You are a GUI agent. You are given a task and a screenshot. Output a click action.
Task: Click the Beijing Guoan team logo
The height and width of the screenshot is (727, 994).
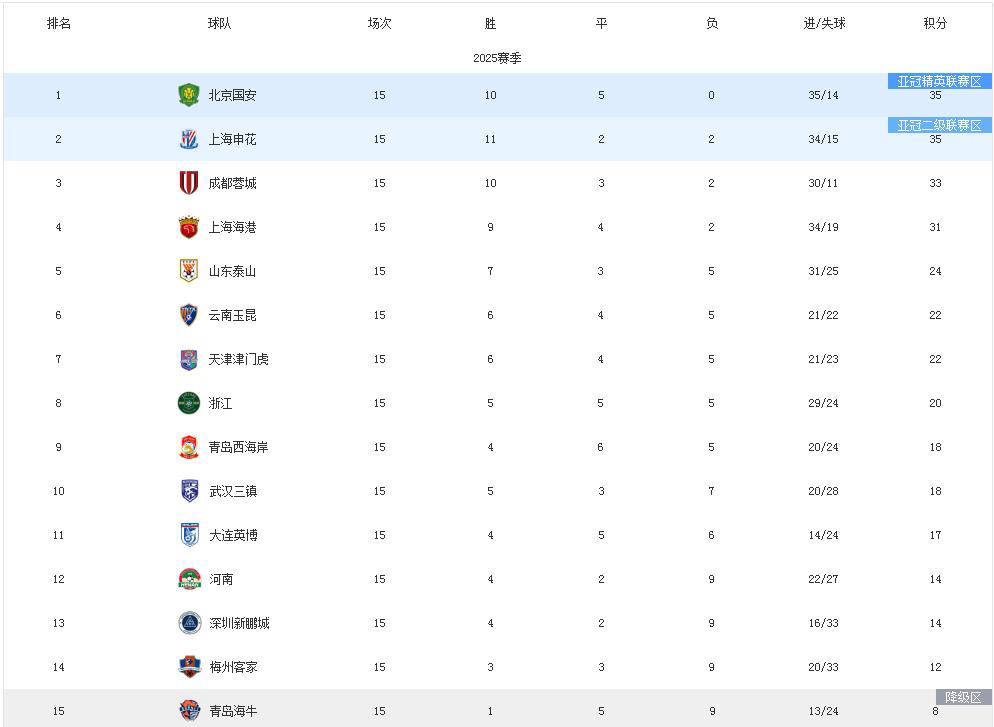pyautogui.click(x=189, y=95)
